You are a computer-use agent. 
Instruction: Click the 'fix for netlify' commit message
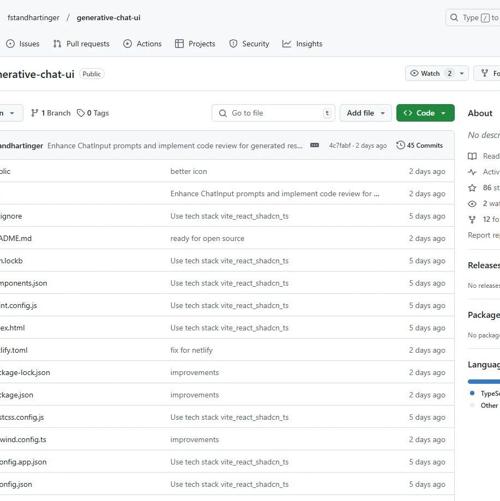191,350
